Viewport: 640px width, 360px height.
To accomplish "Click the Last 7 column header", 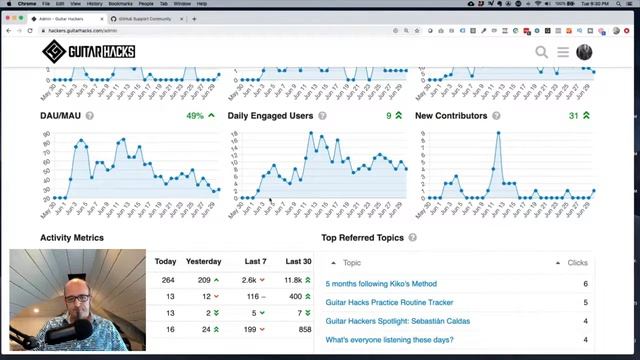I will 256,261.
